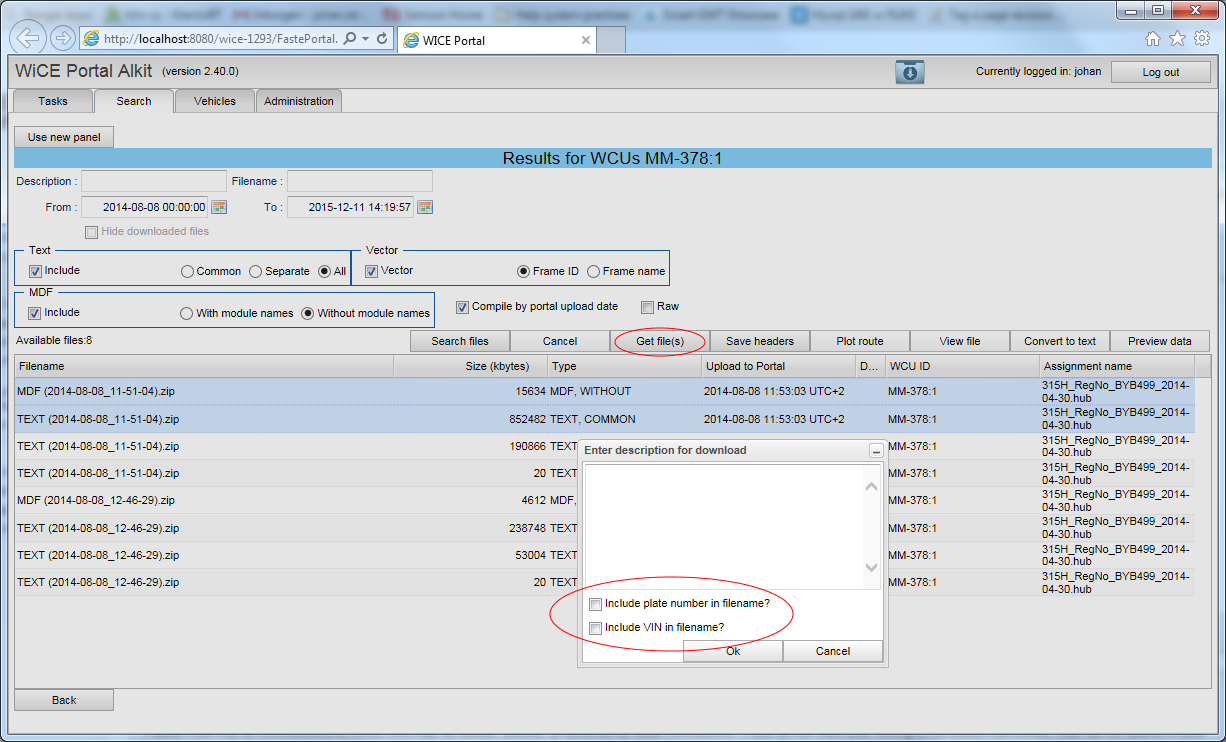Image resolution: width=1226 pixels, height=742 pixels.
Task: Open the Administration tab
Action: 299,101
